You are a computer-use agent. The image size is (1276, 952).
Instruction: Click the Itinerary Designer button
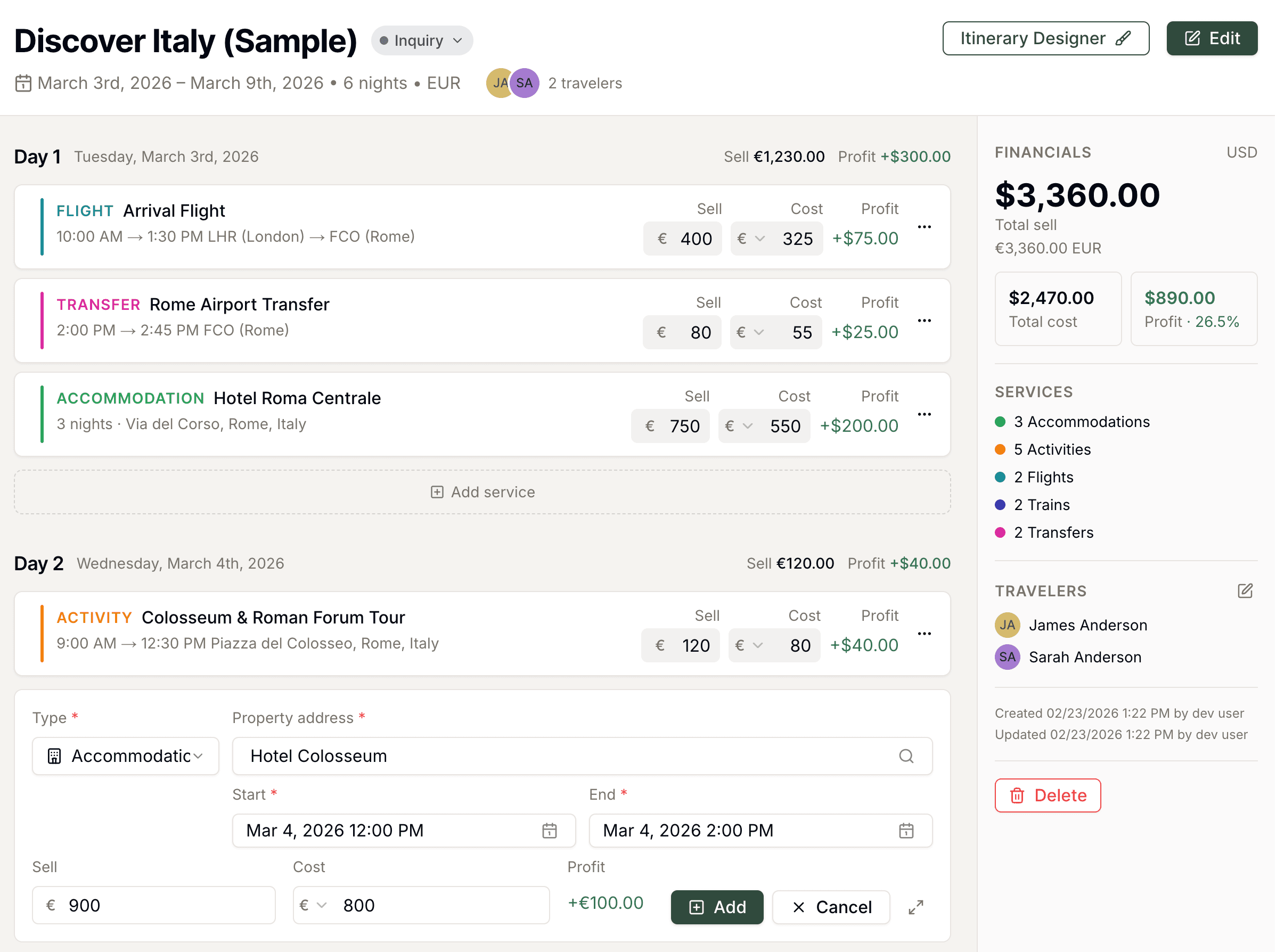click(x=1045, y=39)
